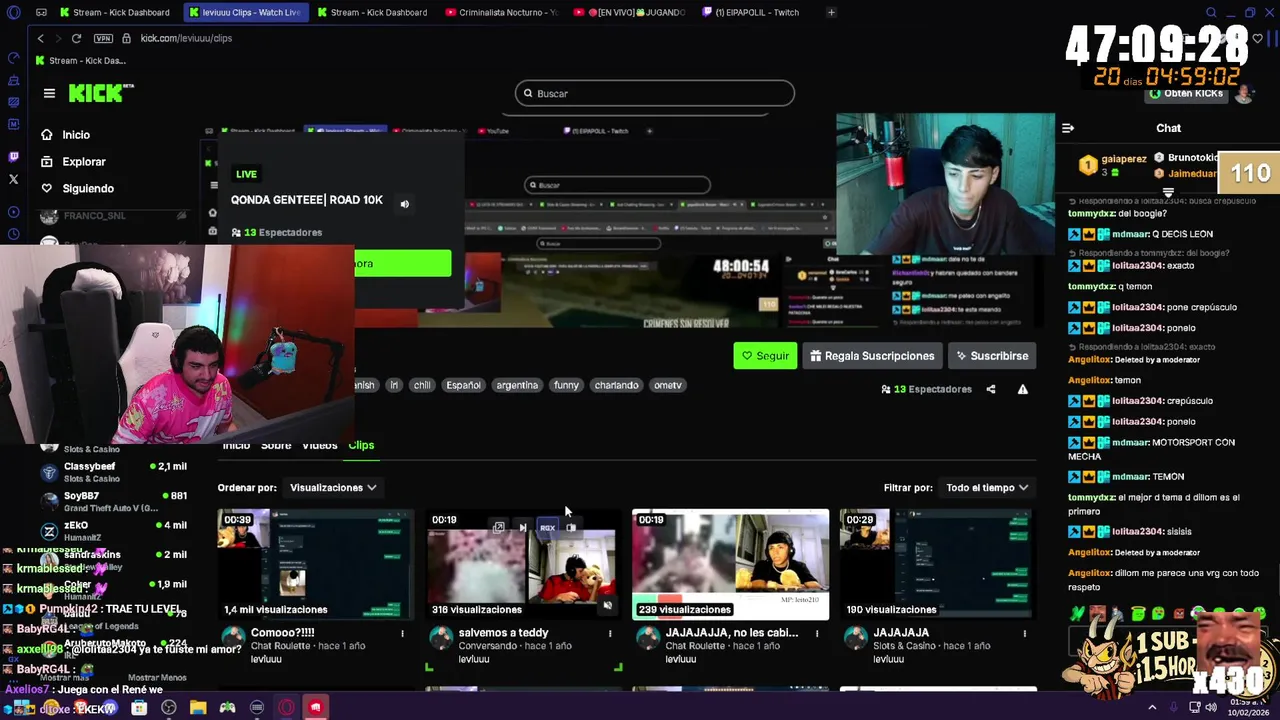This screenshot has height=720, width=1280.
Task: Click the argentina tag
Action: (x=517, y=385)
